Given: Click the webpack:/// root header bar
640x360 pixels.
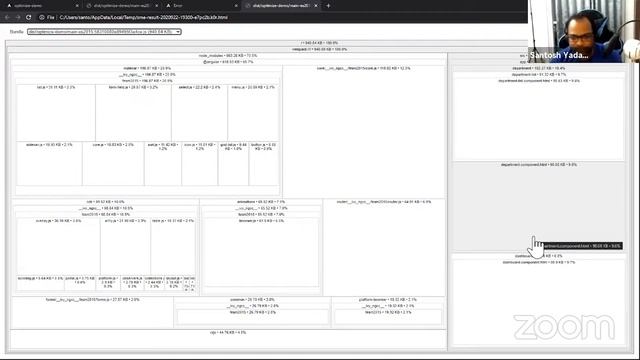Looking at the screenshot, I should 319,49.
